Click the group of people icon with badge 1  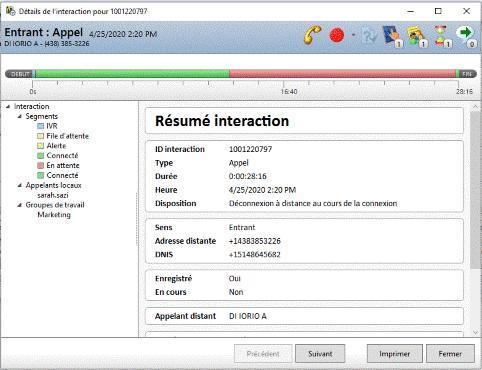coord(417,36)
